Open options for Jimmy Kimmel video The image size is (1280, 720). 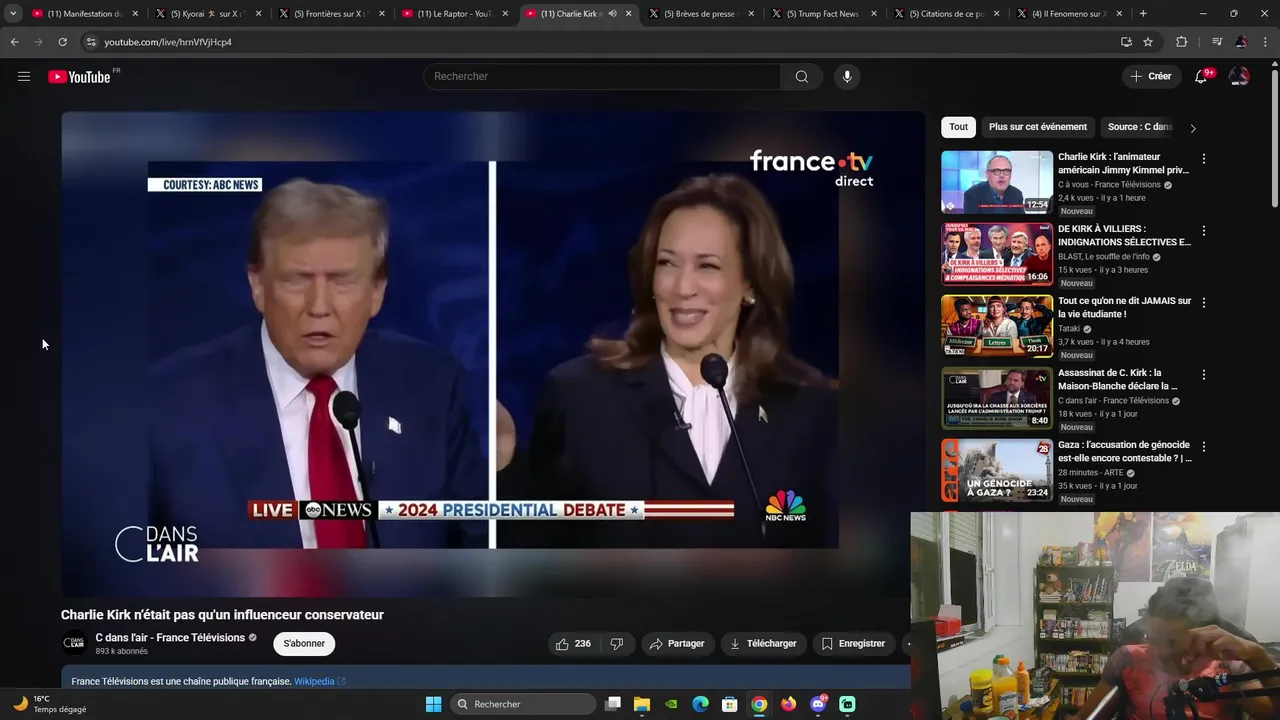[1204, 159]
